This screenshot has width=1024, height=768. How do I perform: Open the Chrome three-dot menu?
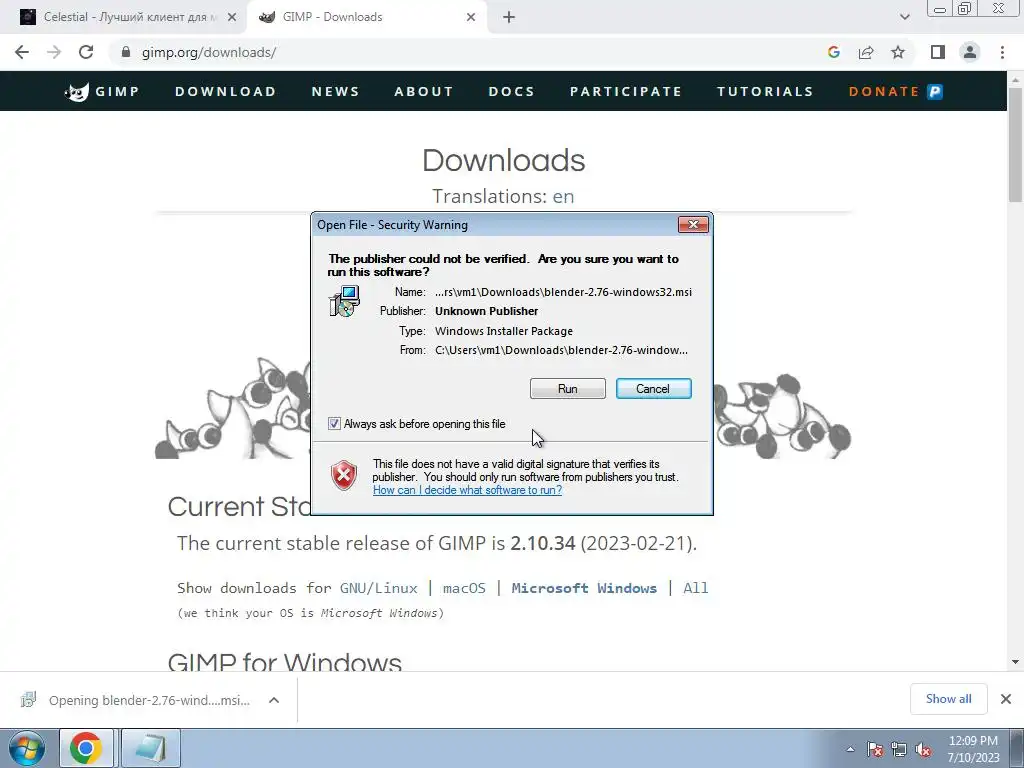pyautogui.click(x=1002, y=52)
